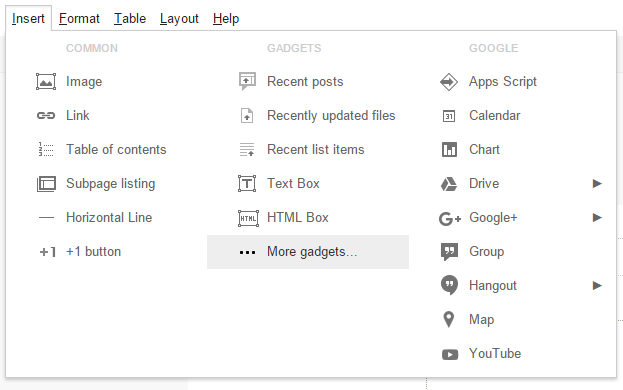Click the Recent list items icon
Viewport: 623px width, 390px height.
tap(247, 150)
